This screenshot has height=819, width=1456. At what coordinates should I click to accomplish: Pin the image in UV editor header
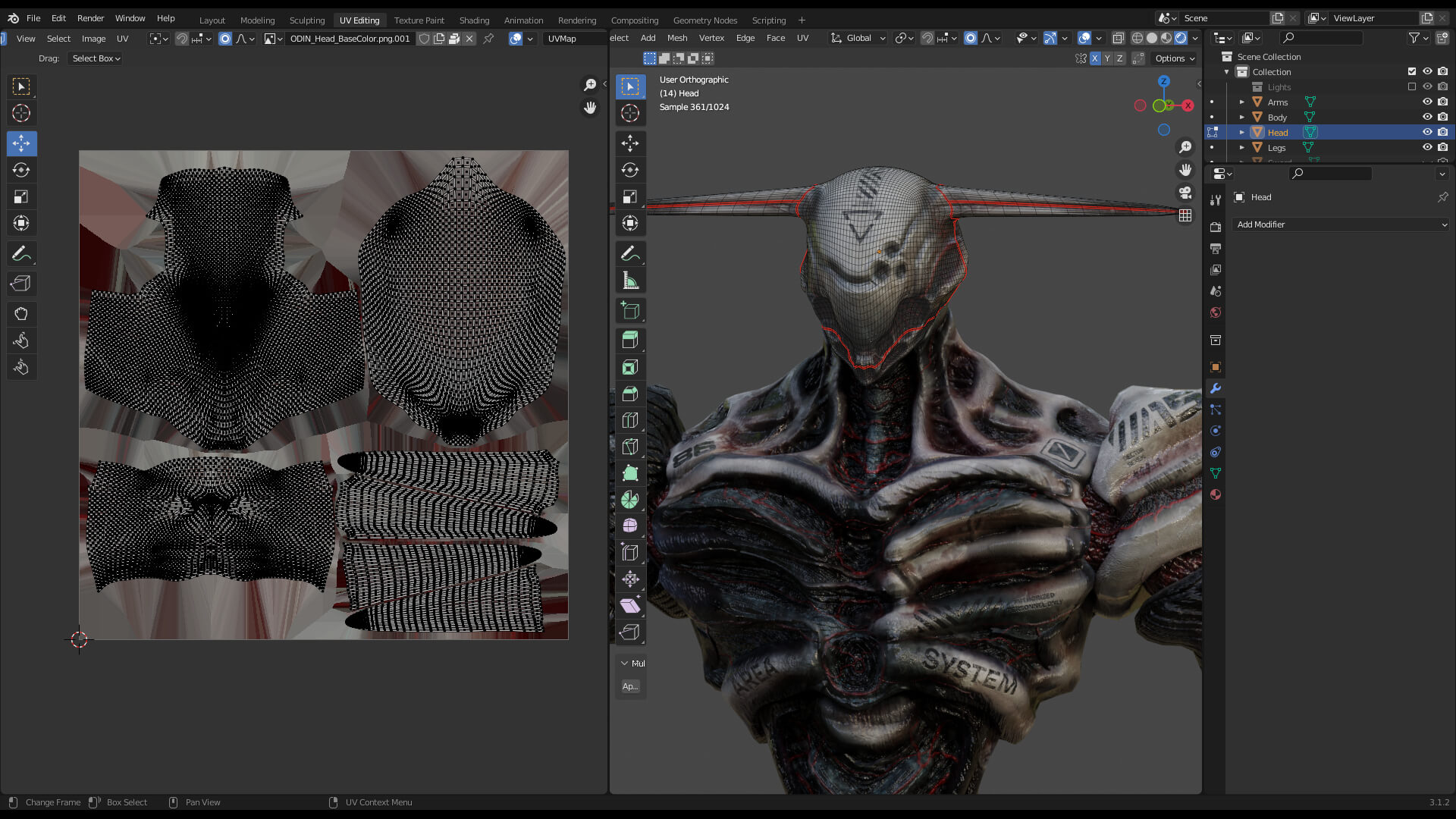pyautogui.click(x=489, y=39)
